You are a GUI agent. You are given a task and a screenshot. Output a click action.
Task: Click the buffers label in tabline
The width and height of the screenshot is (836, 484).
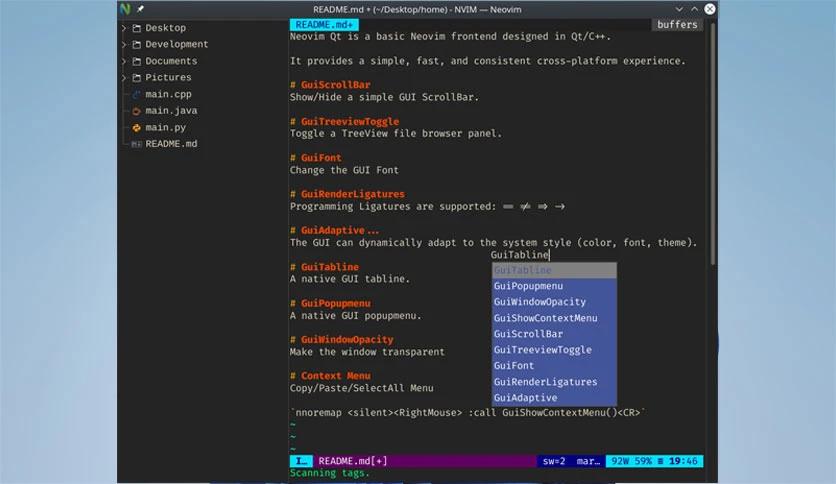tap(677, 25)
